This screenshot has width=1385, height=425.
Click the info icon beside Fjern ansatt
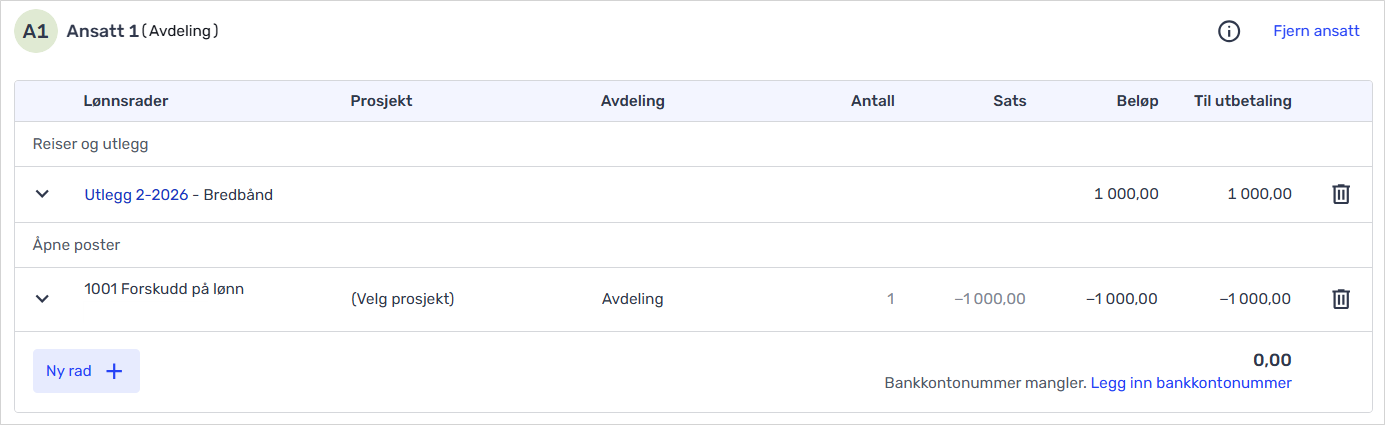click(x=1228, y=32)
